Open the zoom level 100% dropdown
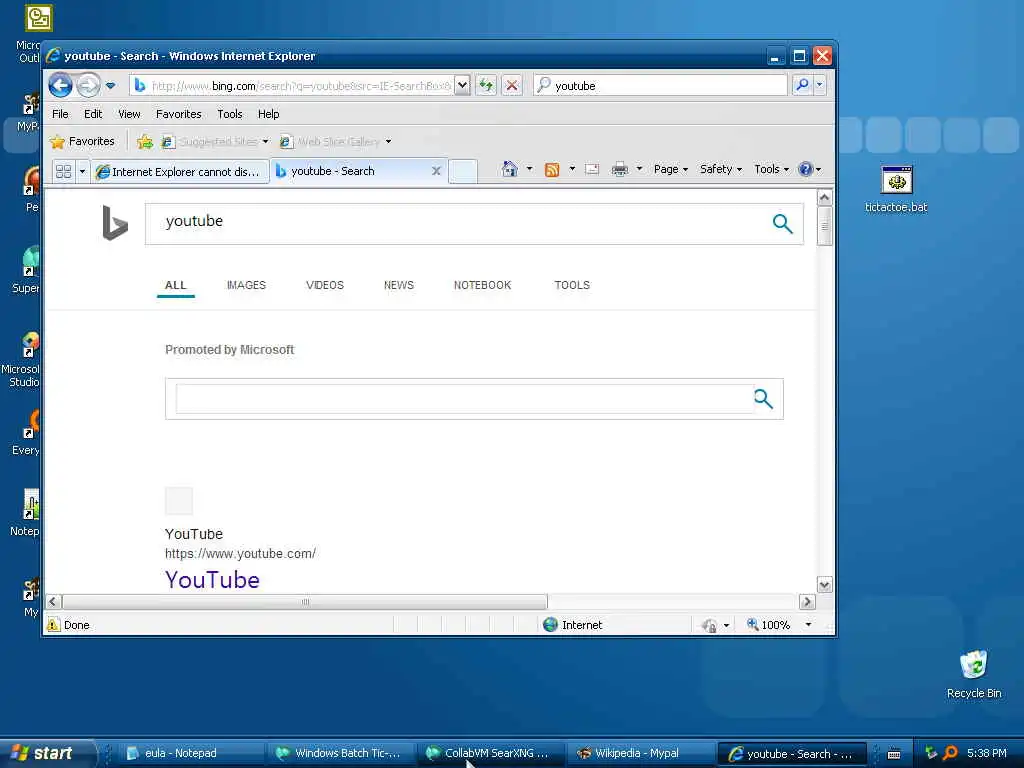This screenshot has width=1024, height=768. tap(808, 625)
